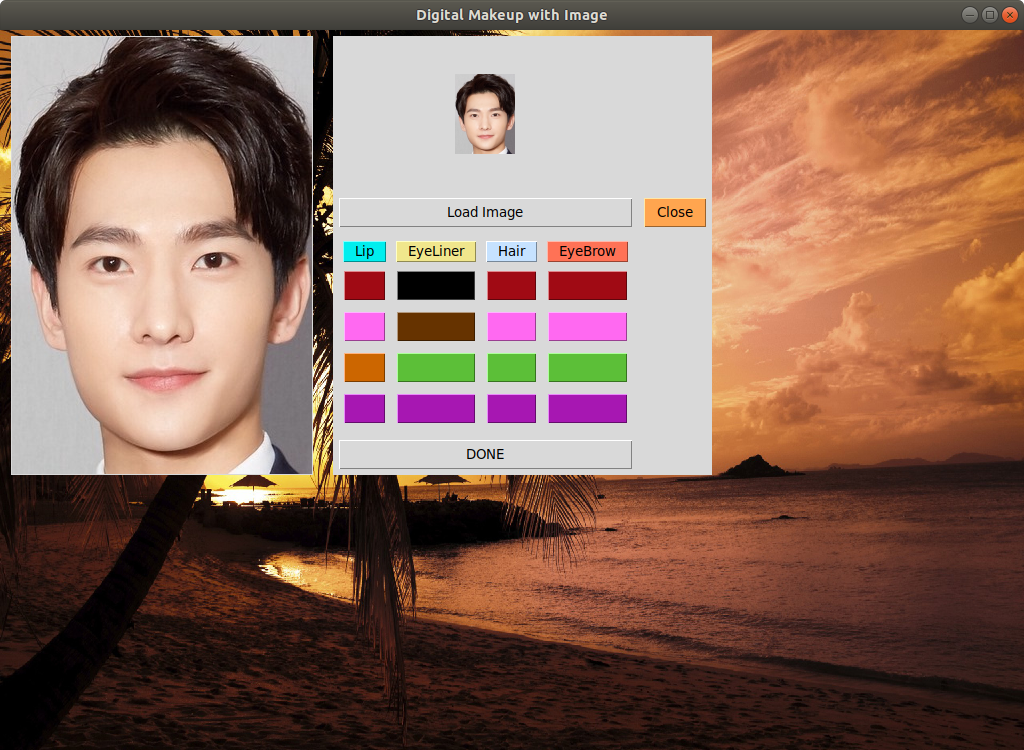Apply black eyeliner color swatch

click(436, 286)
